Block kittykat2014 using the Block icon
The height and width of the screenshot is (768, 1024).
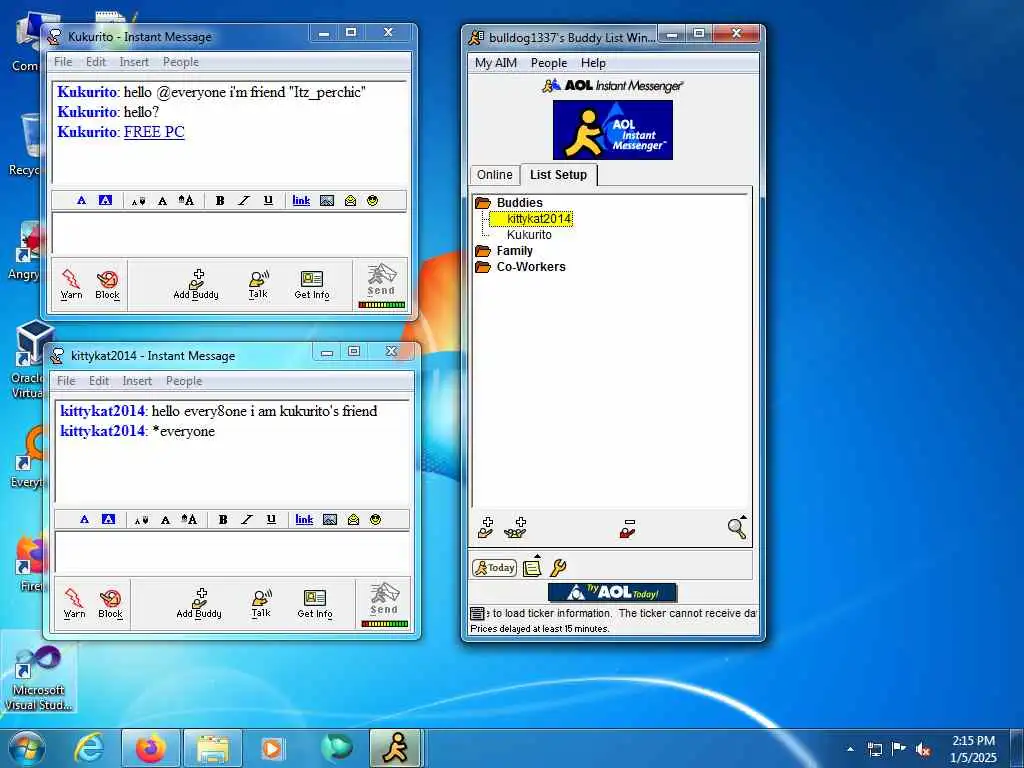click(110, 603)
